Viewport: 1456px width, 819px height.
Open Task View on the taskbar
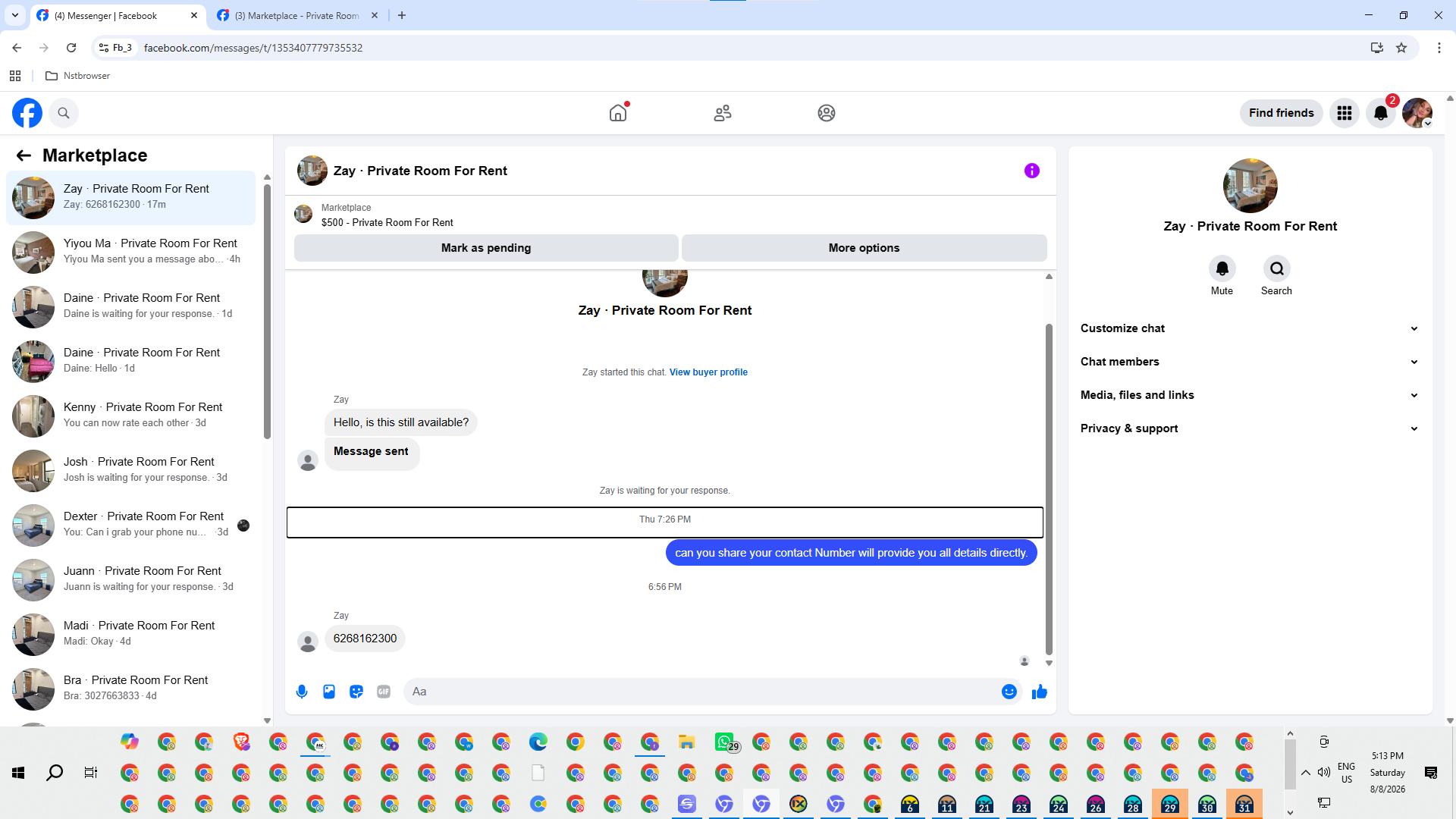[91, 773]
